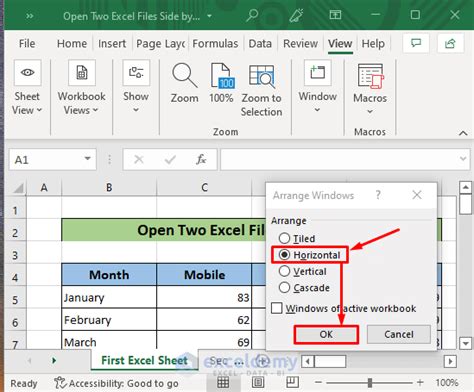
Task: Open the Comments icon
Action: [416, 43]
